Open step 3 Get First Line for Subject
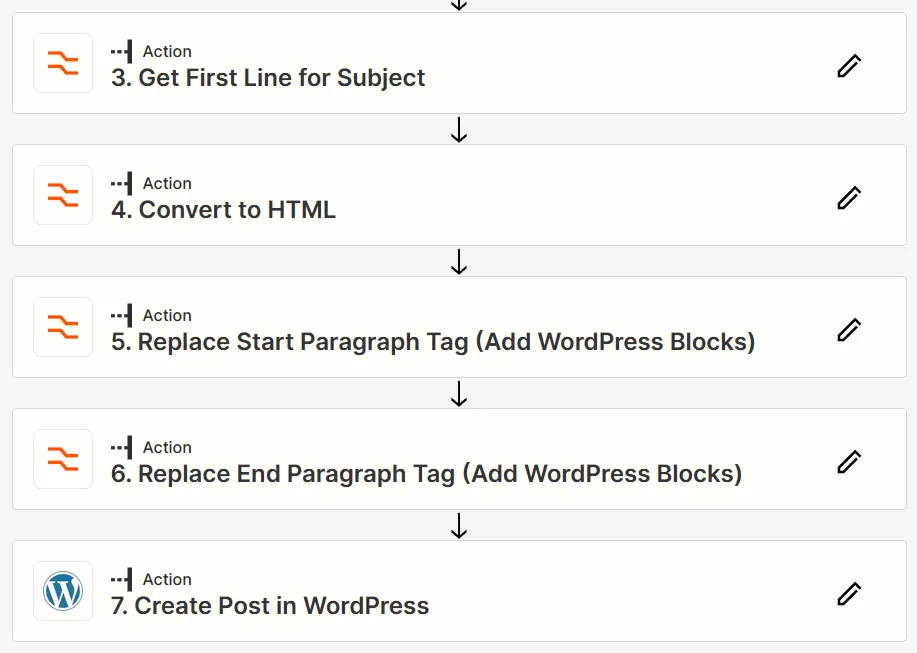 (268, 78)
